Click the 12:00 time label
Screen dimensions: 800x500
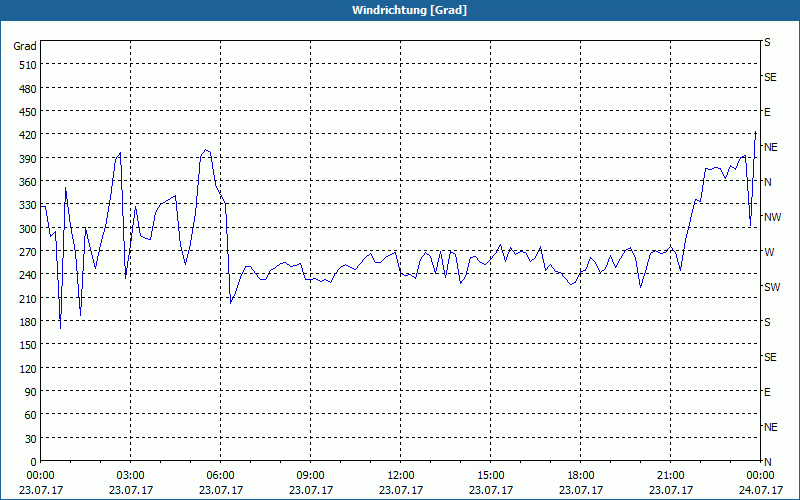click(401, 476)
